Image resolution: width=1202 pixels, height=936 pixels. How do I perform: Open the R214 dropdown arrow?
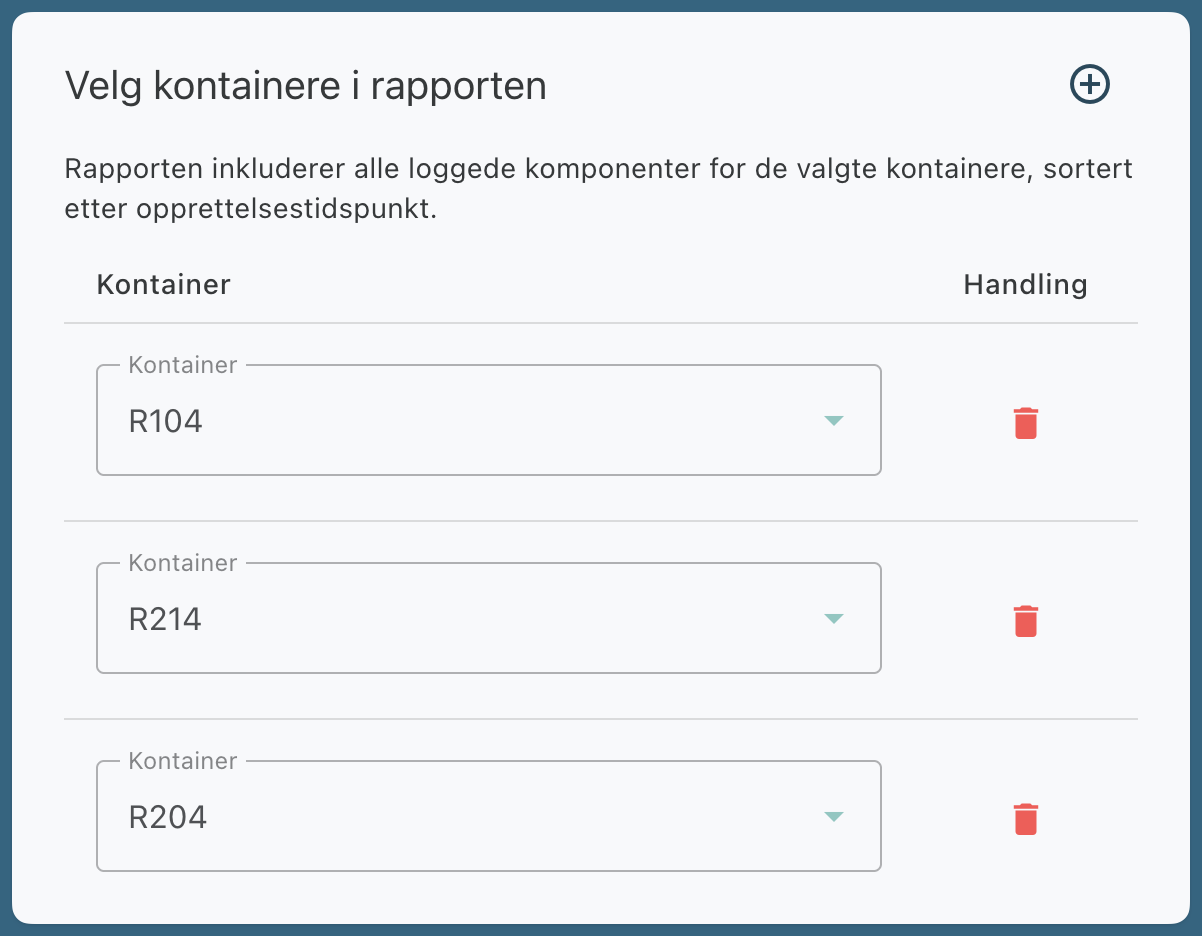coord(834,619)
